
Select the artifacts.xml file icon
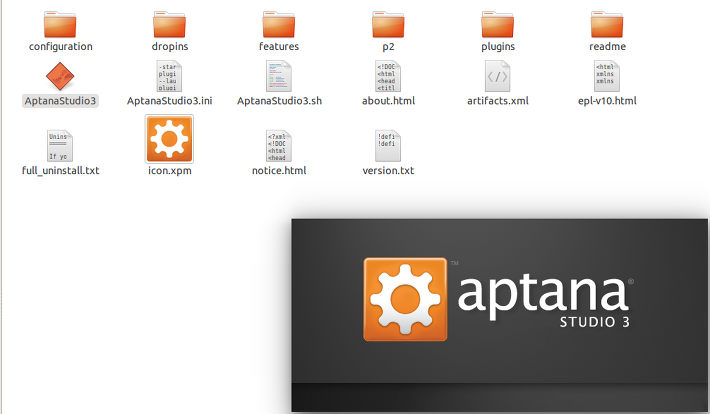coord(498,77)
